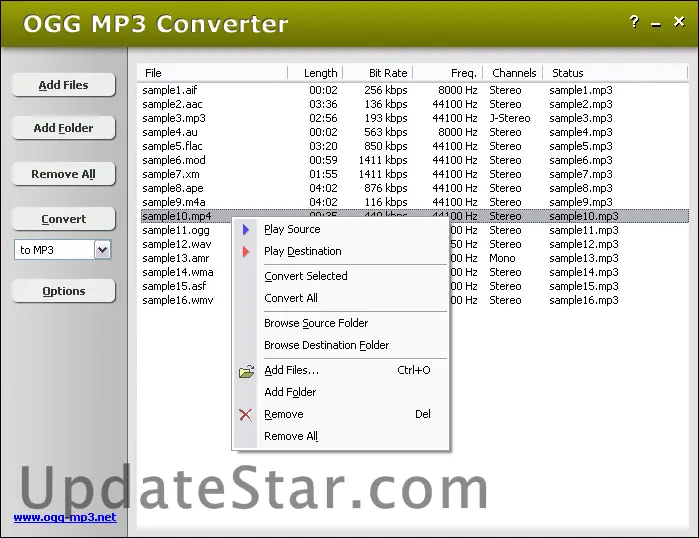Screen dimensions: 699x538
Task: Sort by the File column header
Action: [212, 73]
